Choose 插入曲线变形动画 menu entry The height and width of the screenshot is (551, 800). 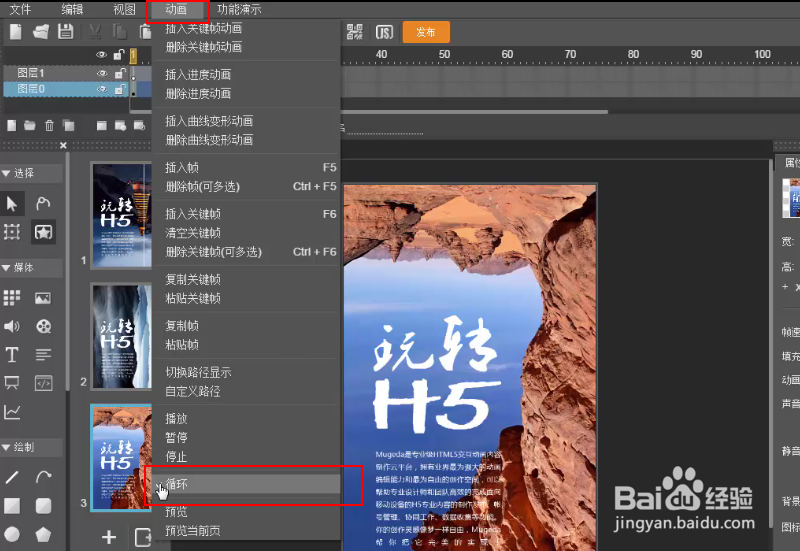click(x=246, y=121)
